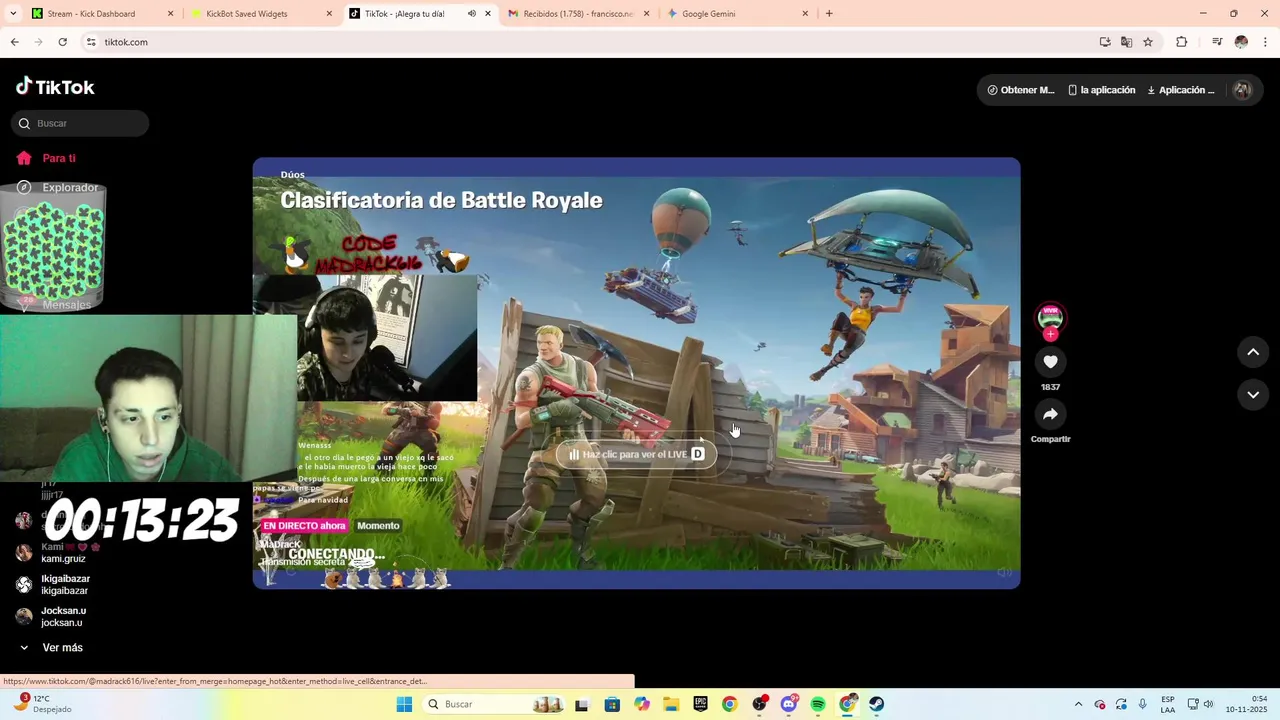Go to next video down arrow
This screenshot has height=720, width=1280.
coord(1253,395)
